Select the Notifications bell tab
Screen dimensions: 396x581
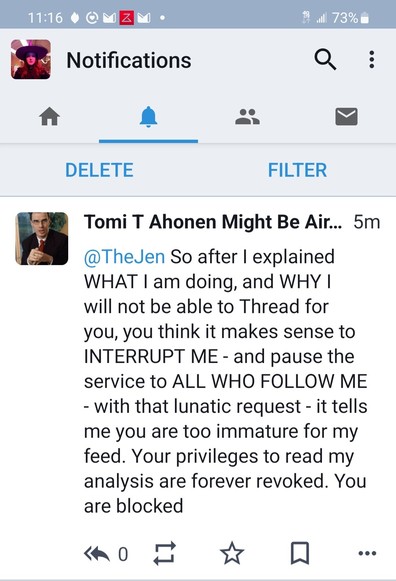(149, 117)
